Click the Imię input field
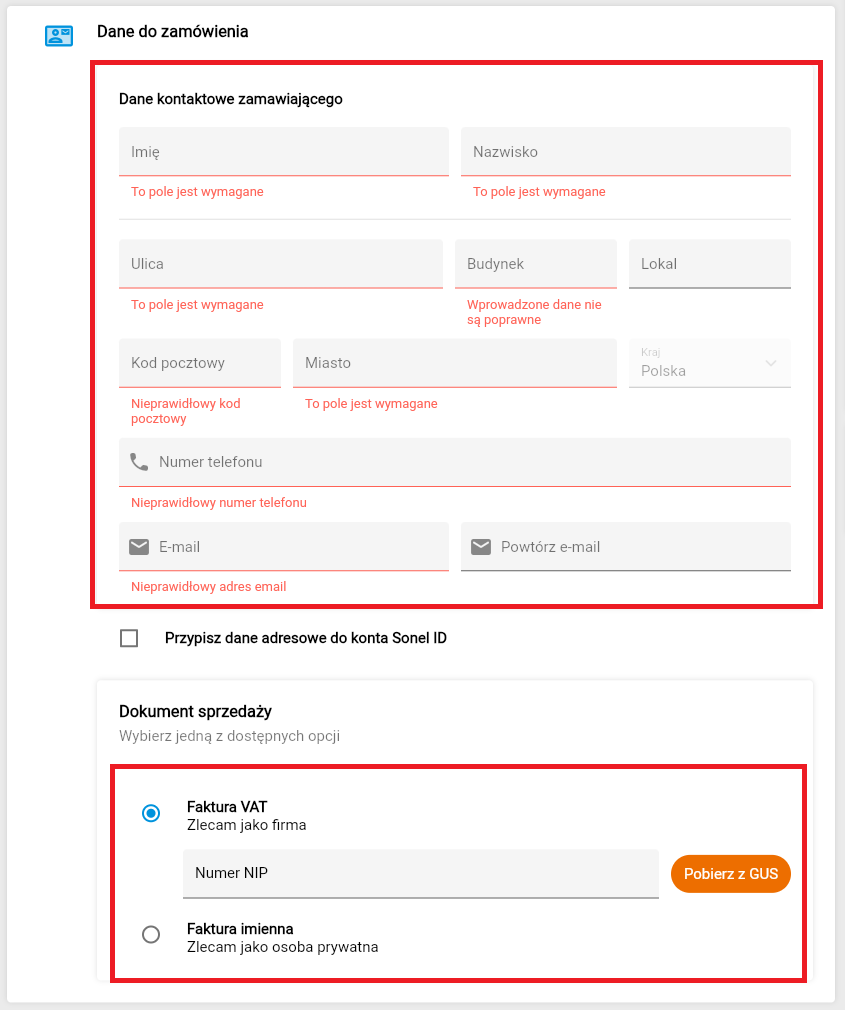 point(283,152)
